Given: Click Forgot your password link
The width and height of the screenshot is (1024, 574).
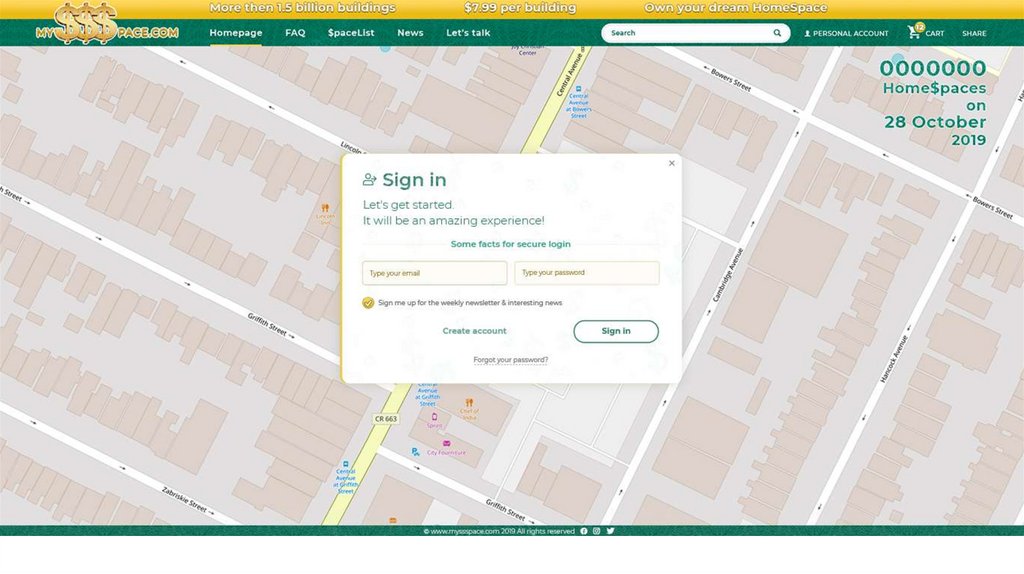Looking at the screenshot, I should point(511,360).
